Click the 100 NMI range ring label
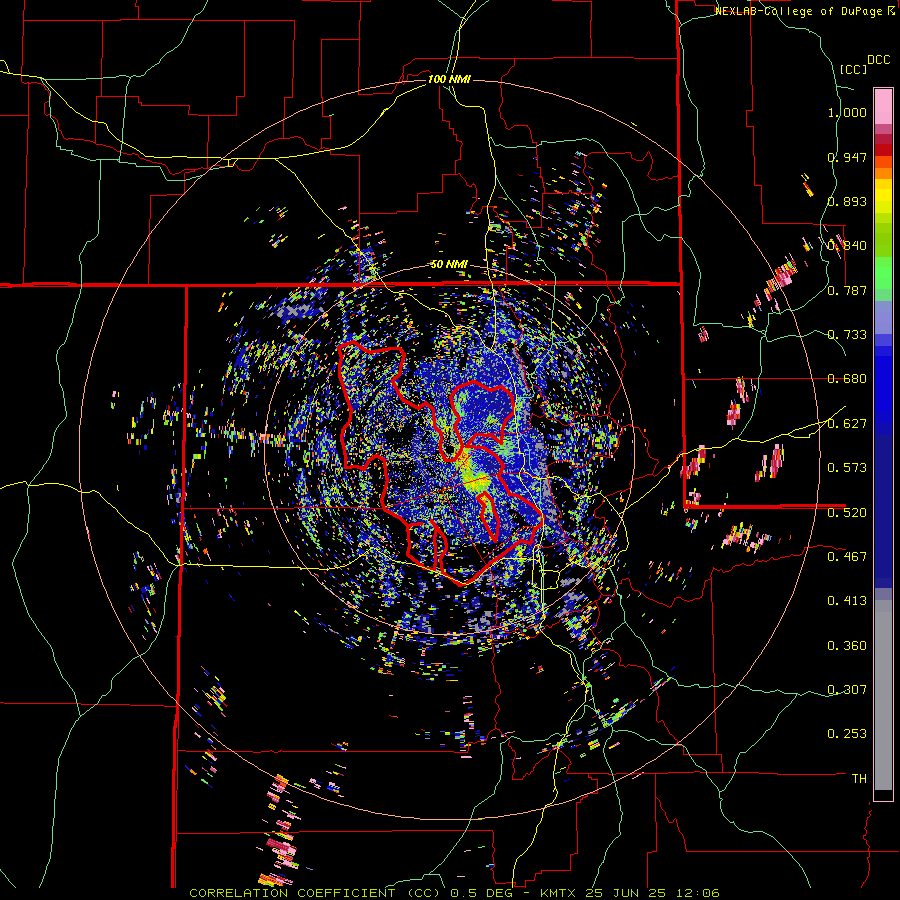Viewport: 900px width, 900px height. [x=449, y=79]
